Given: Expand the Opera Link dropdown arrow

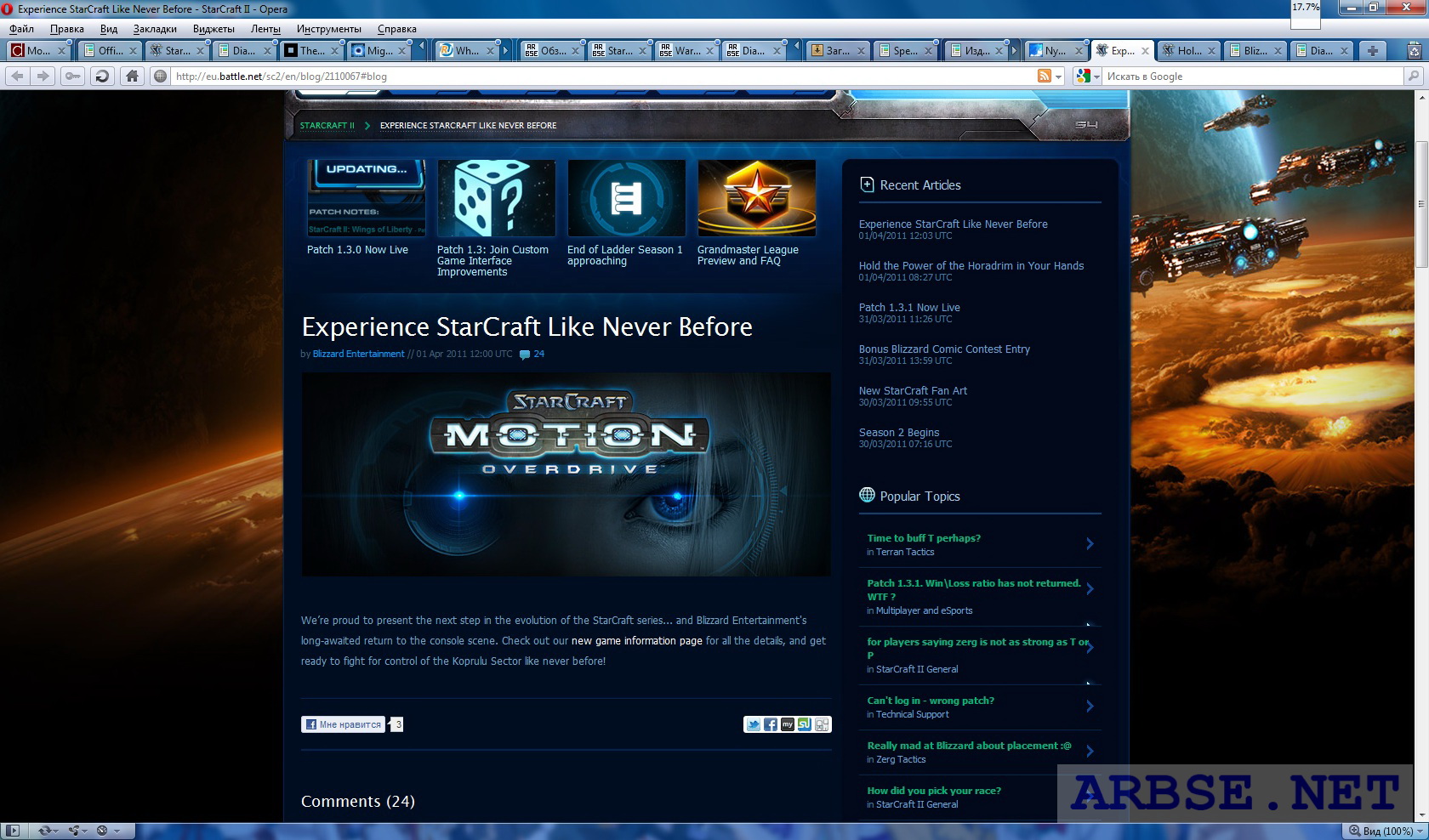Looking at the screenshot, I should [x=57, y=831].
